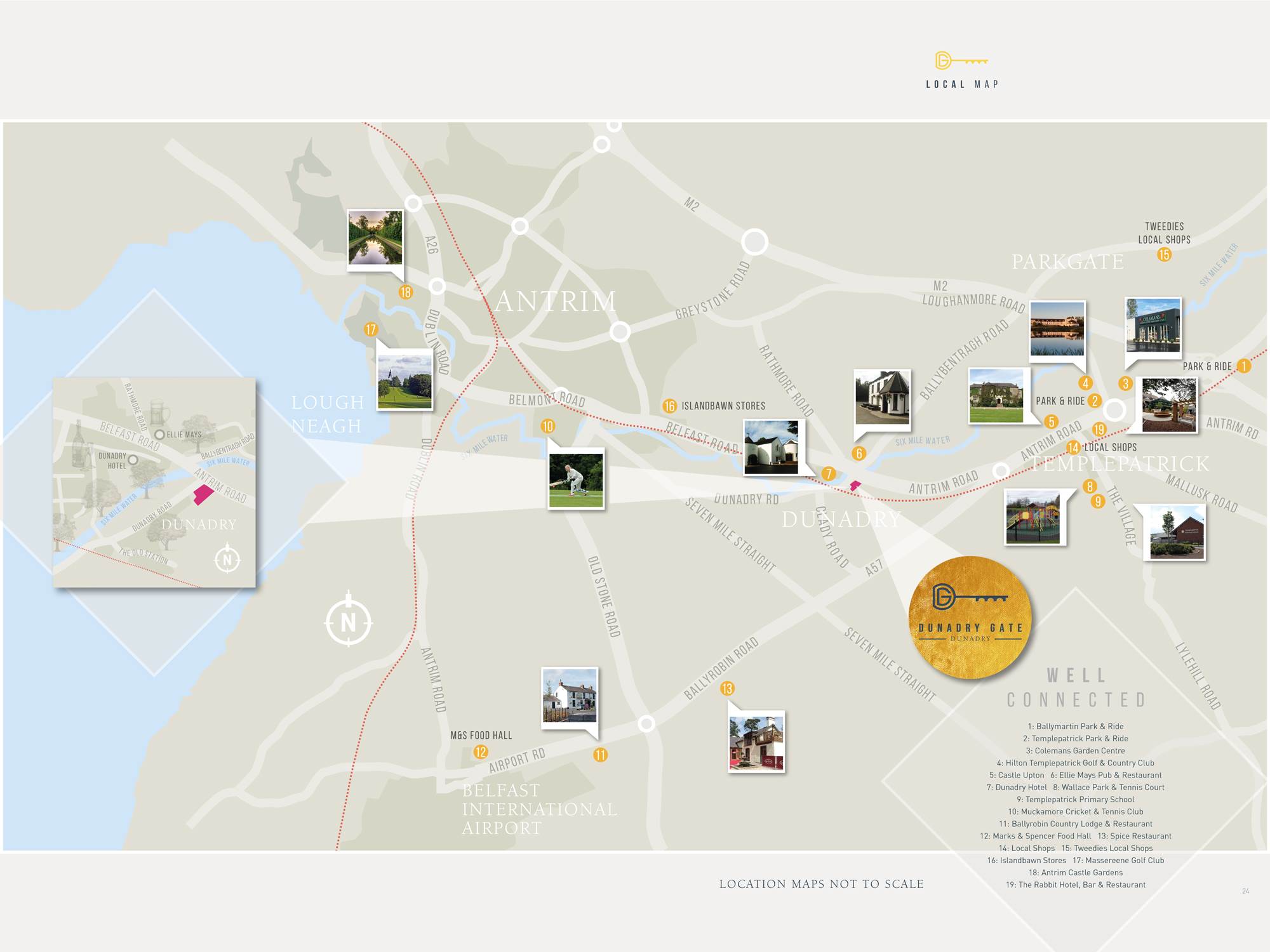Click marker 13 for Spice Restaurant
Image resolution: width=1270 pixels, height=952 pixels.
point(727,689)
